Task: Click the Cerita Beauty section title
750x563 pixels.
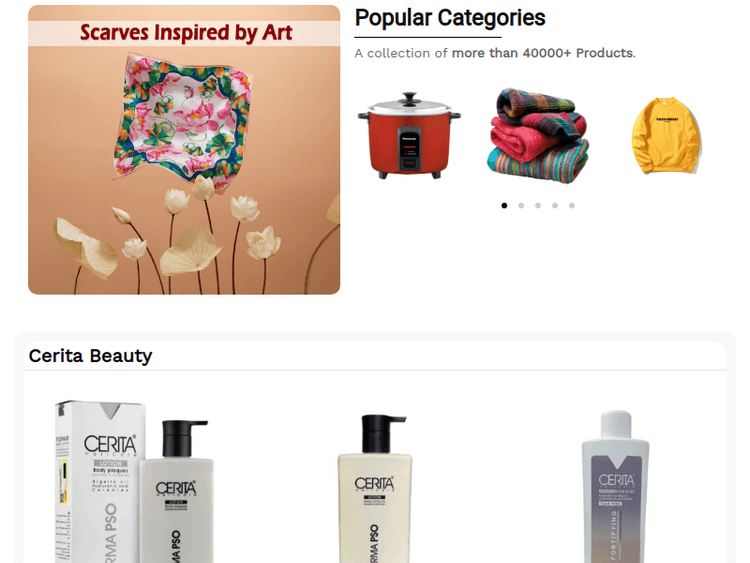Action: (90, 356)
